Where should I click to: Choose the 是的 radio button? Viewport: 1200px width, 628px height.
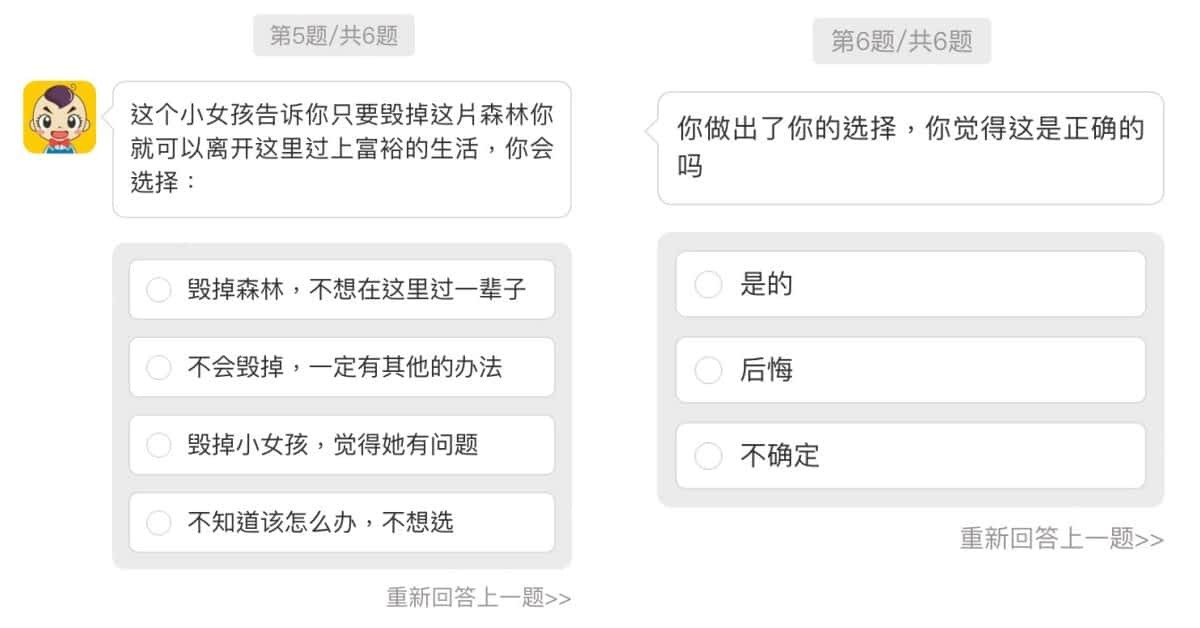coord(708,284)
